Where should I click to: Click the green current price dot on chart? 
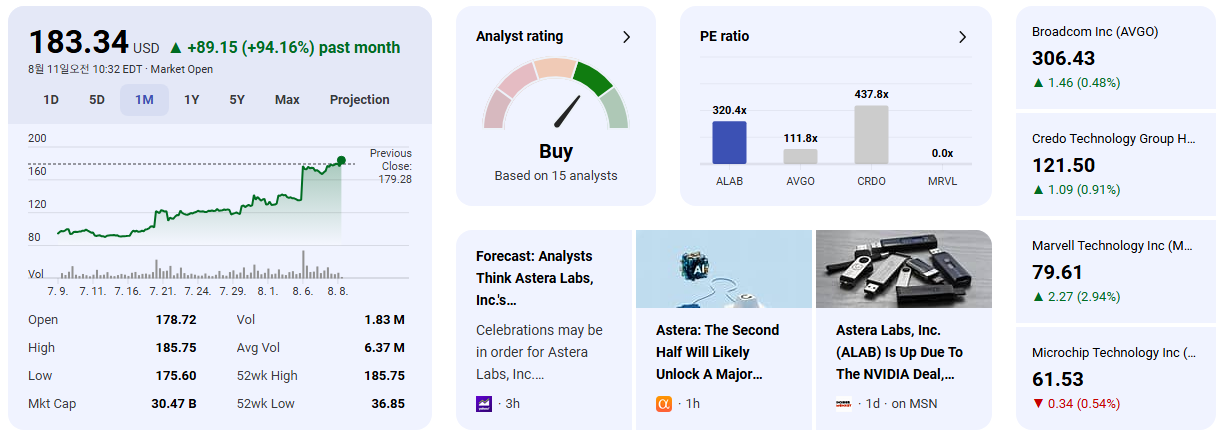[341, 160]
